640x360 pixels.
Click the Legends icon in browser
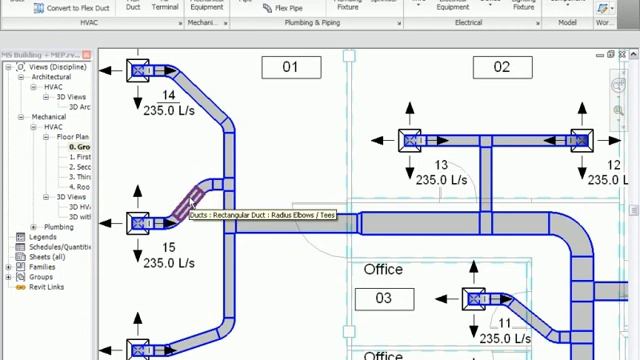click(20, 237)
